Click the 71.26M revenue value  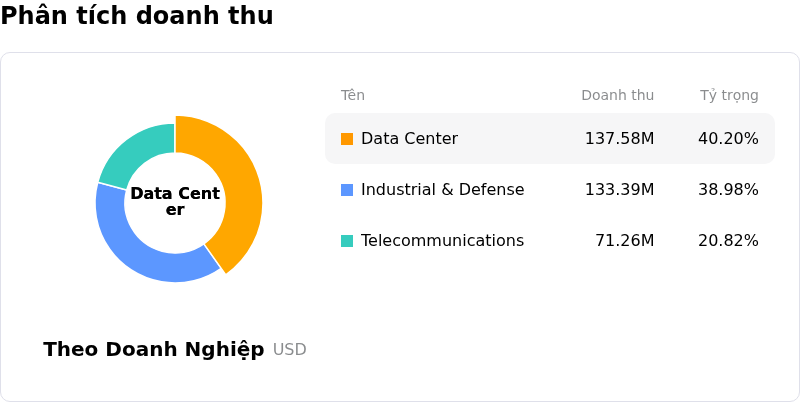point(624,241)
